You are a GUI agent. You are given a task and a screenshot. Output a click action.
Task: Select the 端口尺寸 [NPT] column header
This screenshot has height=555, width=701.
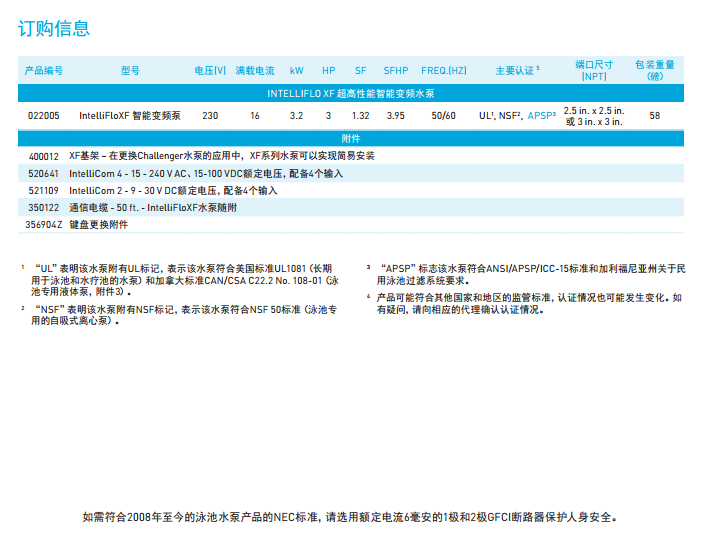coord(594,69)
